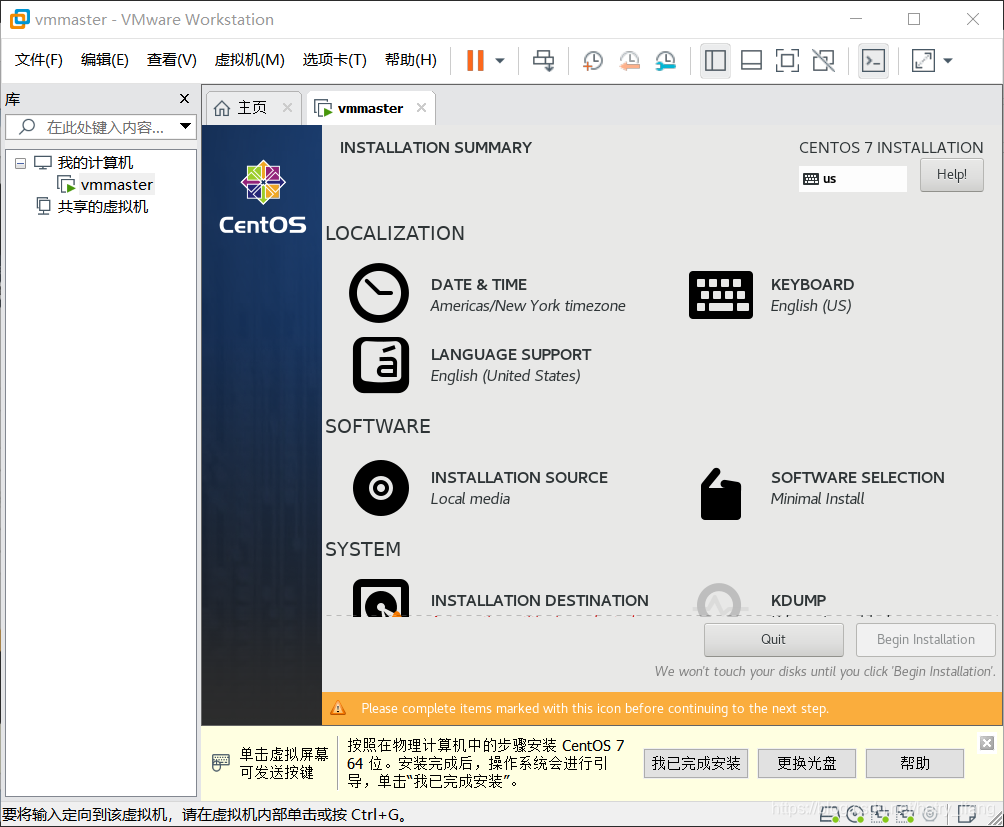Open the KDUMP setting
This screenshot has width=1004, height=827.
pyautogui.click(x=798, y=601)
